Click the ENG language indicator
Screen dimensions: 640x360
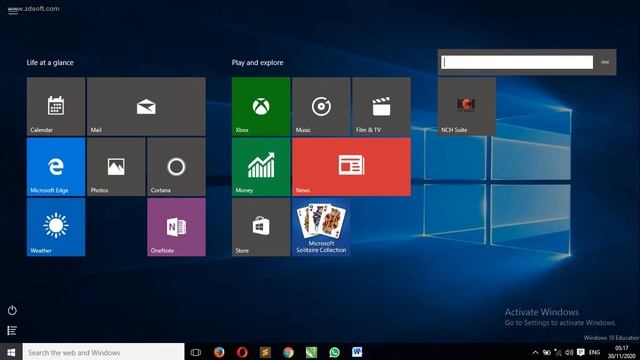(x=594, y=352)
